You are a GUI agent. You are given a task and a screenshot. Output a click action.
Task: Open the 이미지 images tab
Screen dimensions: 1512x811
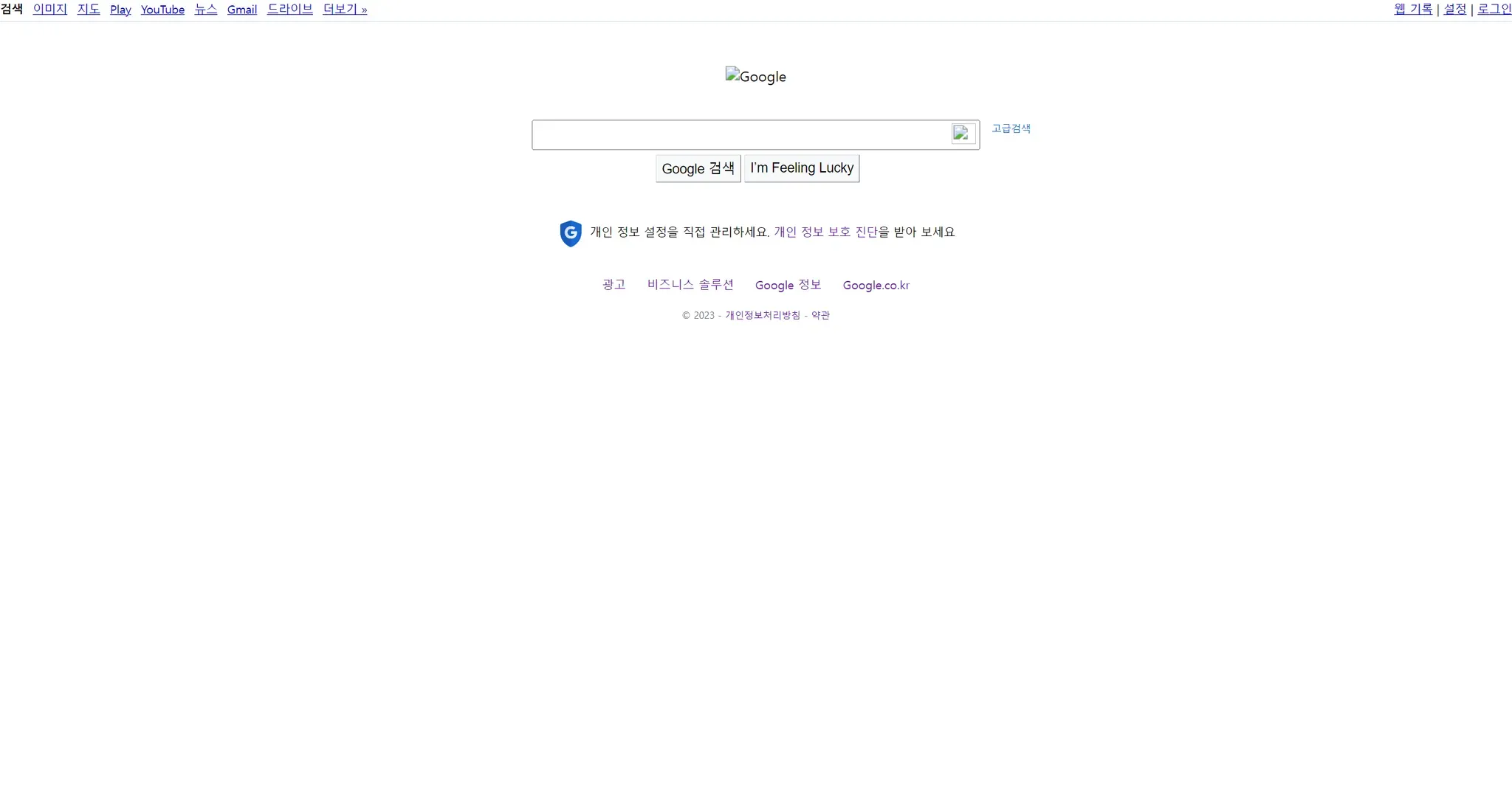coord(49,10)
